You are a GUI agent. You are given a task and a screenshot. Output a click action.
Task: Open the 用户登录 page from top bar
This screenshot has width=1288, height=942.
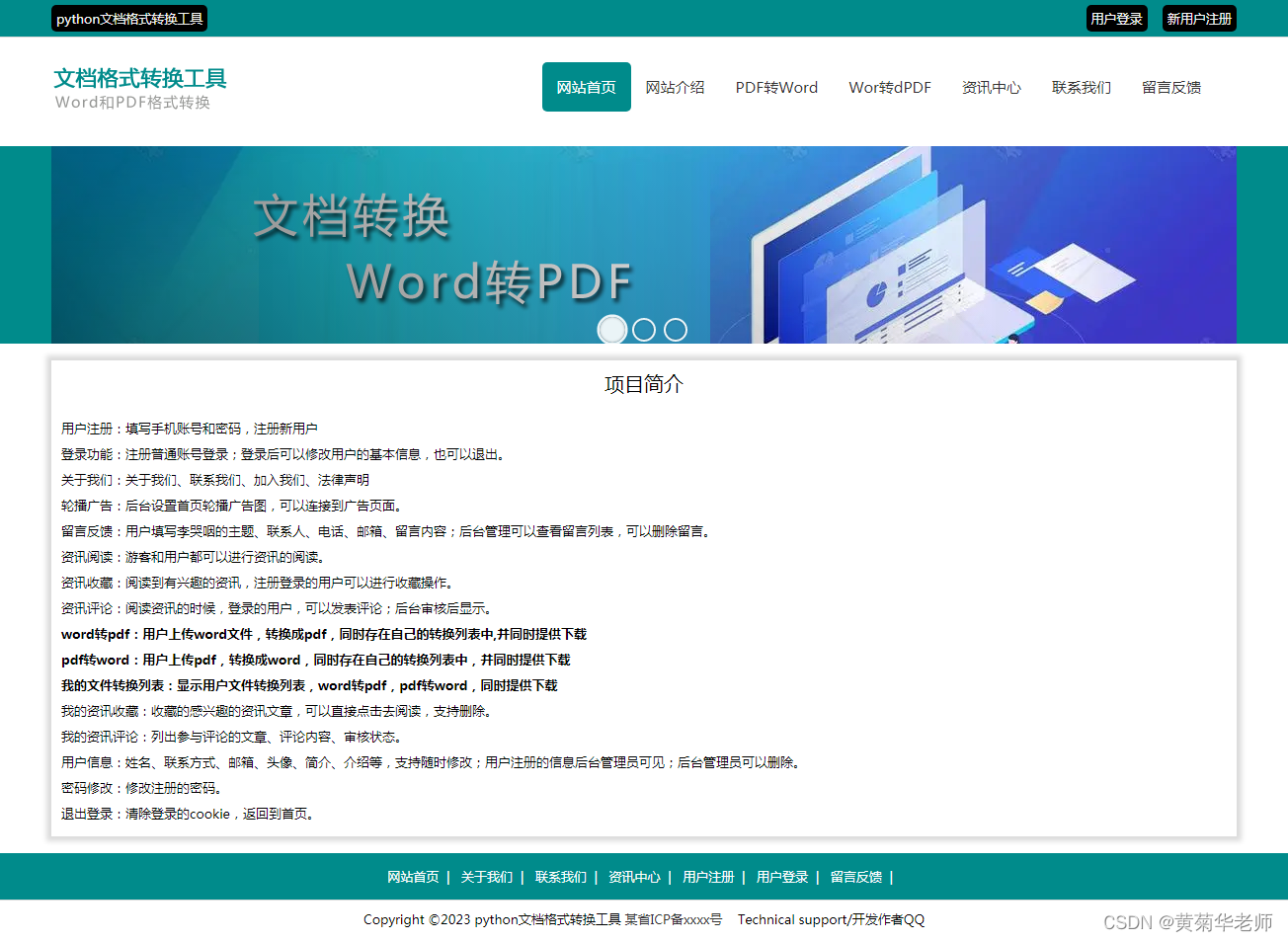coord(1116,18)
